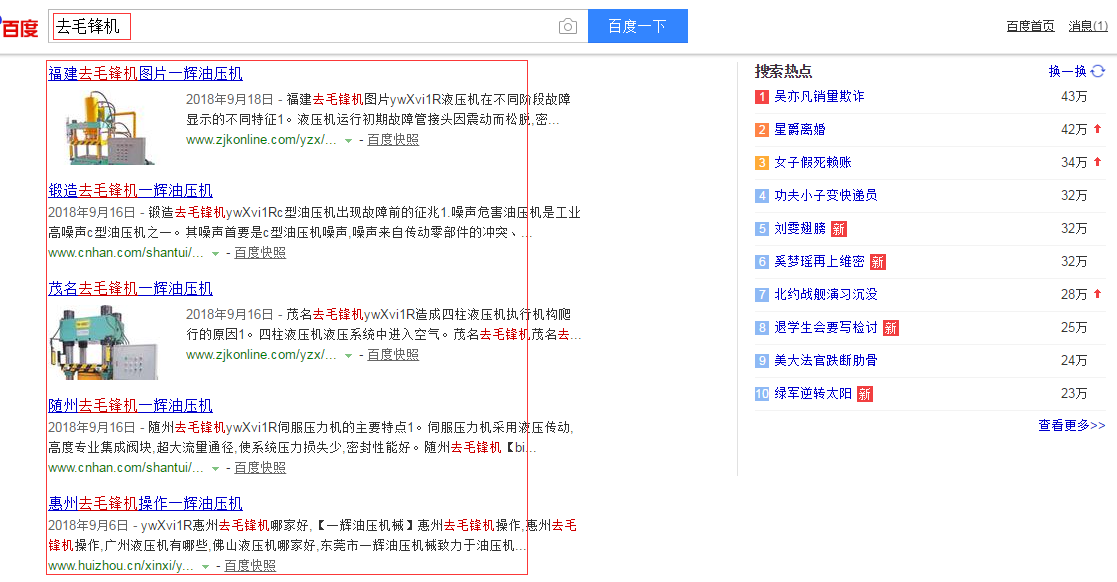Open 百度快照 for the 随州去毛锋机 result
This screenshot has height=582, width=1117.
click(x=260, y=467)
